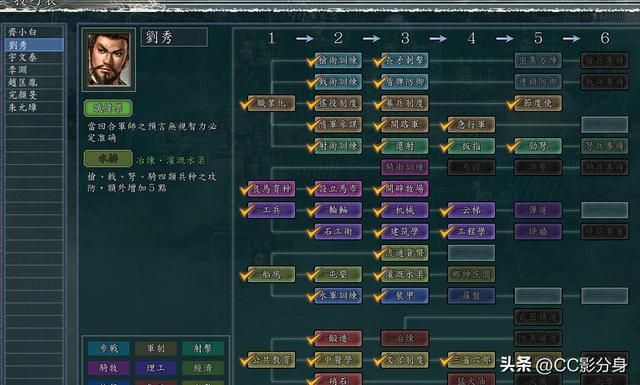Open the 戟術訓練 technology node

coord(338,82)
